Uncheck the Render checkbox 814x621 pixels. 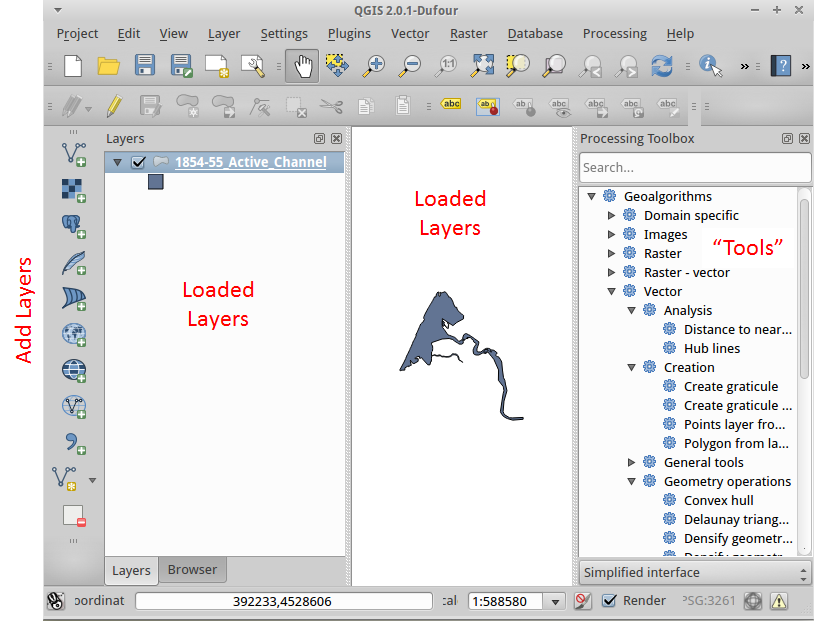[609, 600]
